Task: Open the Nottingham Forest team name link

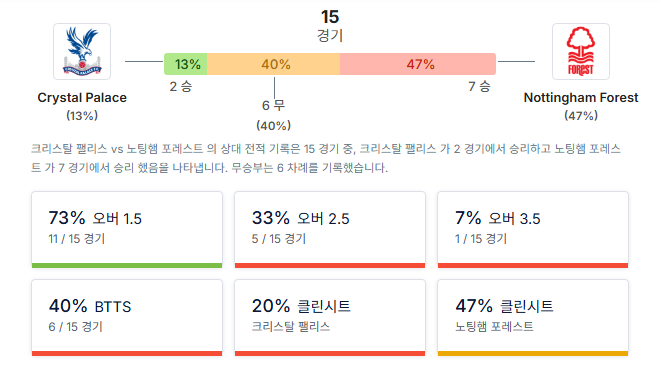Action: click(x=580, y=98)
